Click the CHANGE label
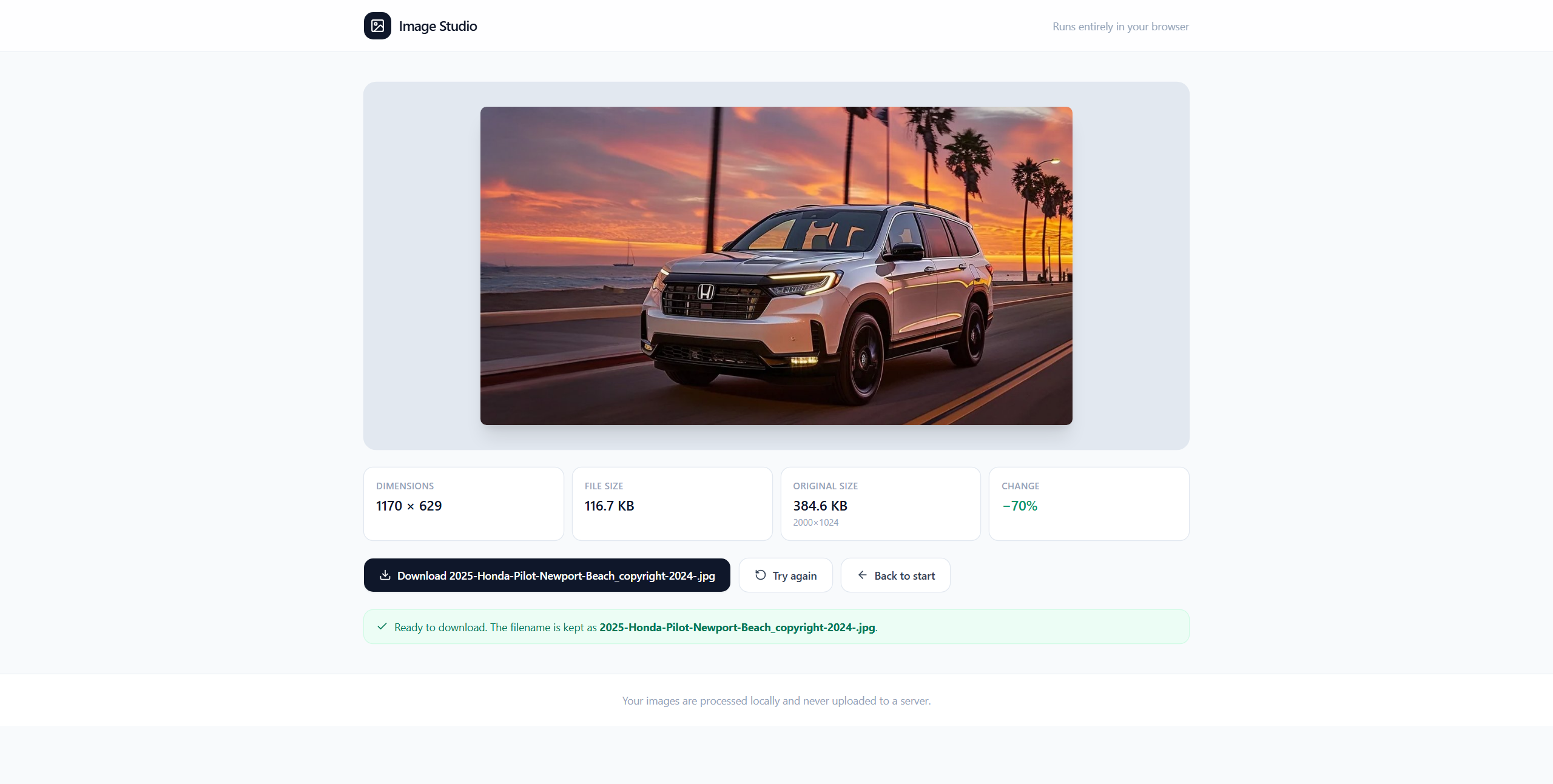1553x784 pixels. pos(1020,486)
